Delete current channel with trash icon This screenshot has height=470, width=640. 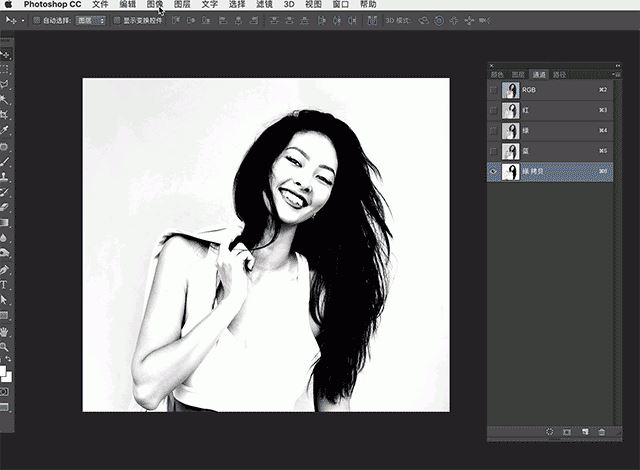(x=601, y=431)
